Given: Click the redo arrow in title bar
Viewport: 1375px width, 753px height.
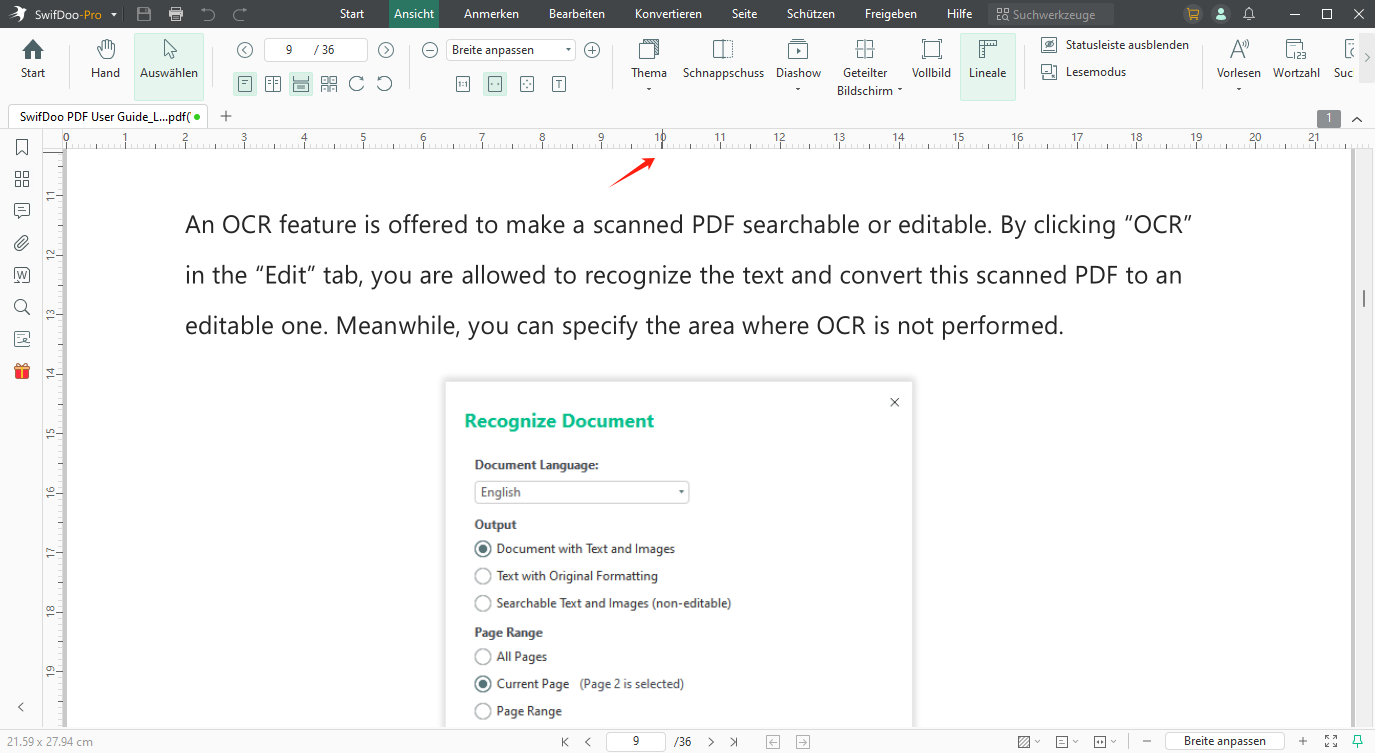Looking at the screenshot, I should 240,14.
